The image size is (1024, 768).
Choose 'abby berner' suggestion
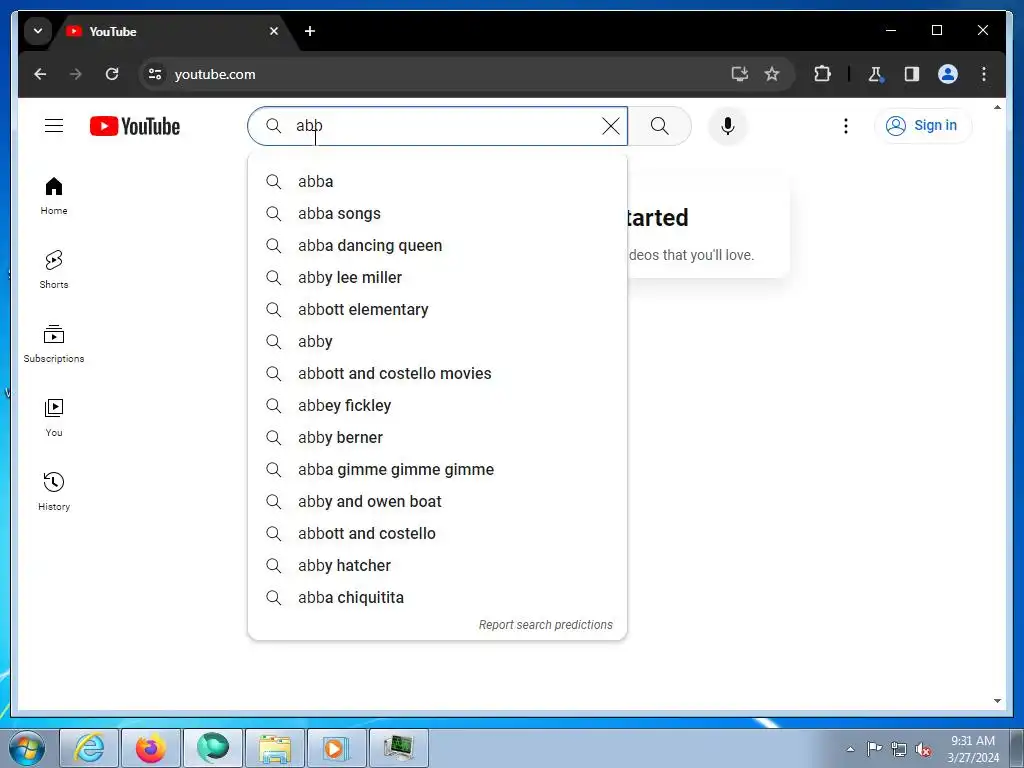coord(438,438)
